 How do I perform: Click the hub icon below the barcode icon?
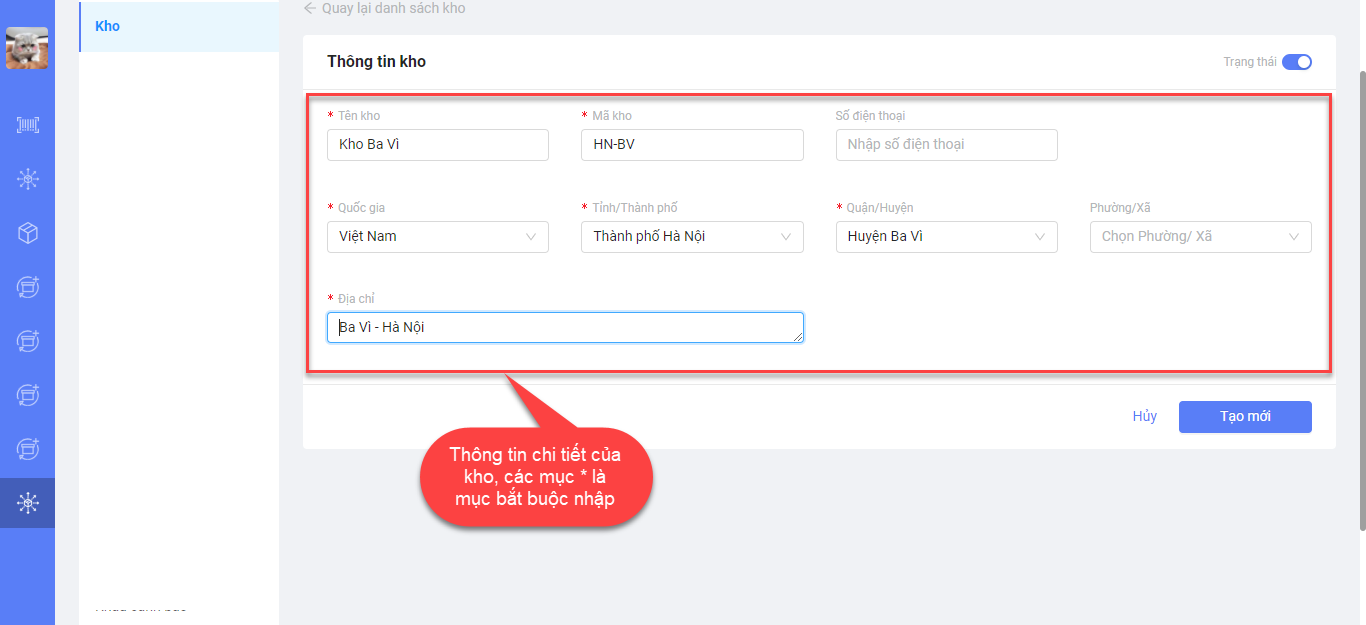click(x=28, y=179)
